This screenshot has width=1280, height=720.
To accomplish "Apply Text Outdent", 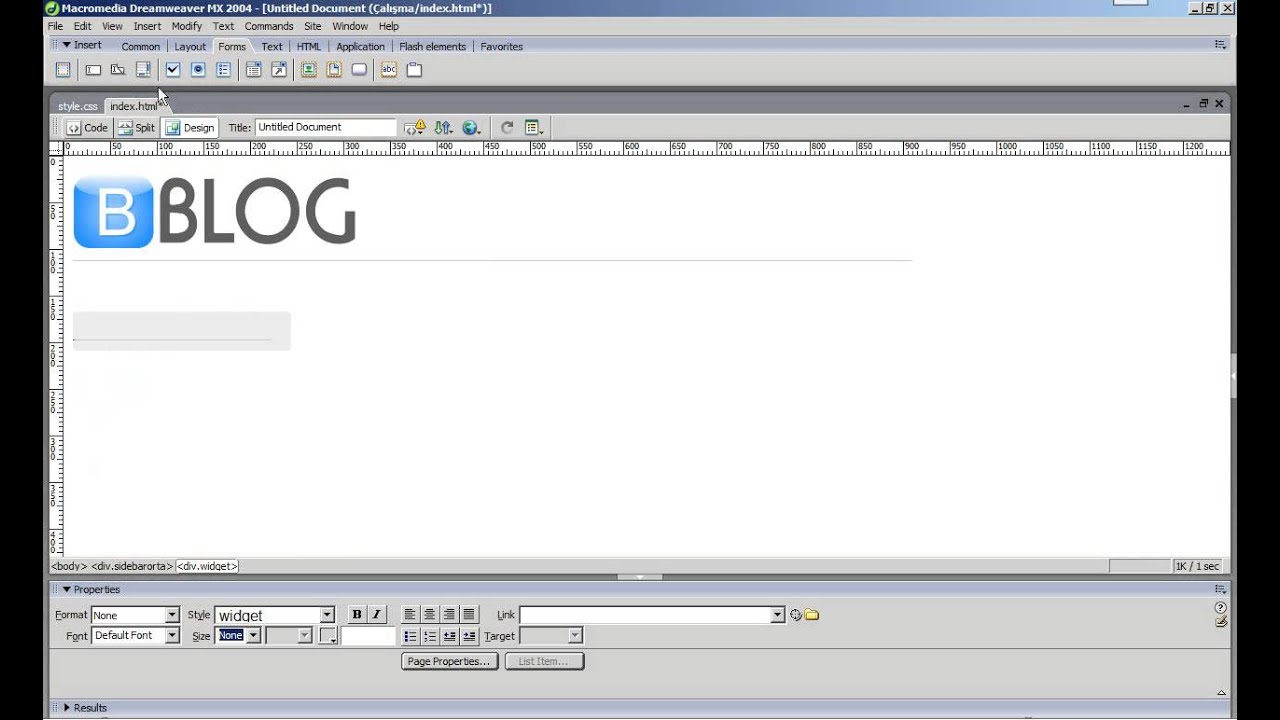I will pos(450,636).
